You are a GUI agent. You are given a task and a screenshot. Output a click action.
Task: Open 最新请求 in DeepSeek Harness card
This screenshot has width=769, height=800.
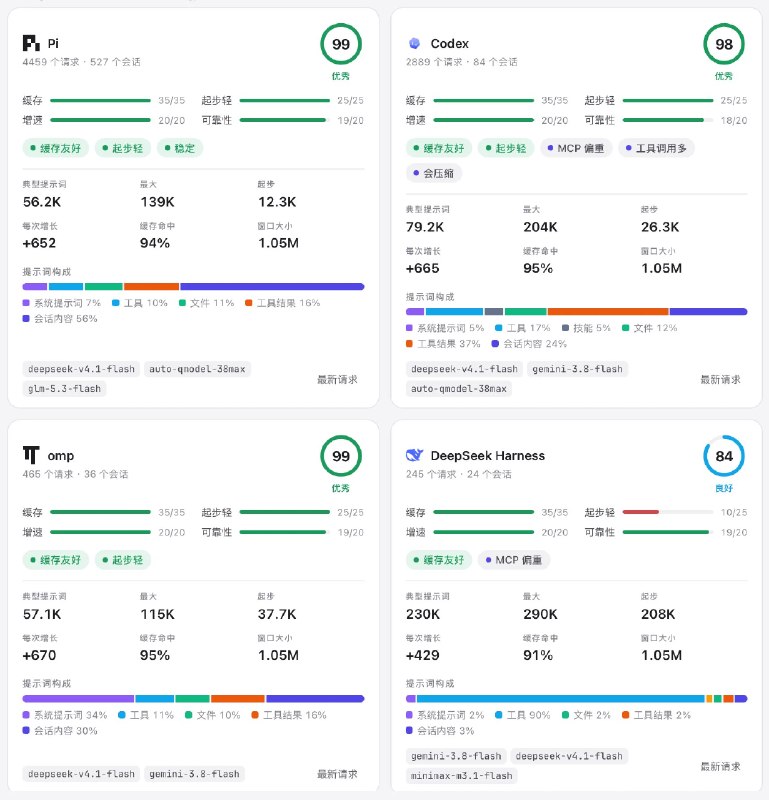pos(720,766)
